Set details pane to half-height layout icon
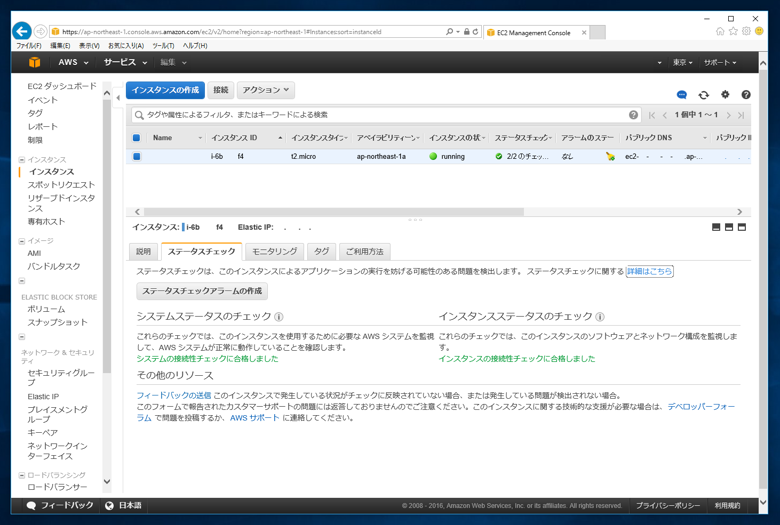This screenshot has width=780, height=525. click(729, 227)
